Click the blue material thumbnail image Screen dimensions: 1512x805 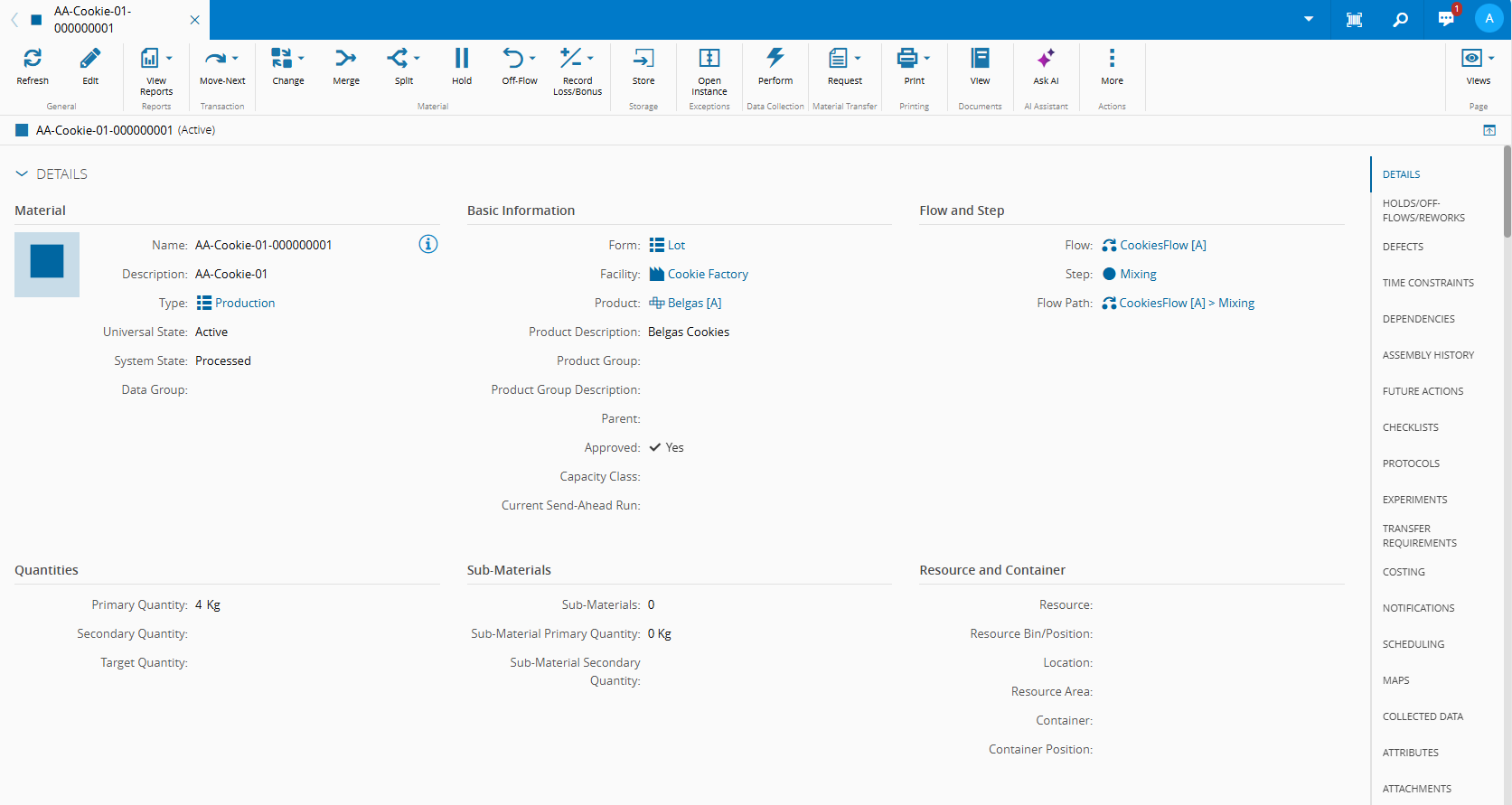(x=47, y=264)
